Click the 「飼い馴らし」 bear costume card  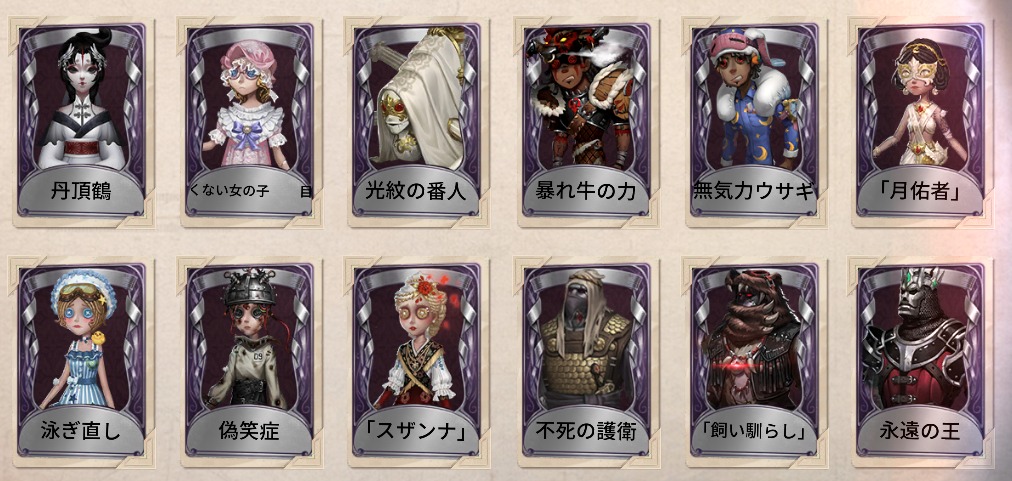[x=754, y=361]
